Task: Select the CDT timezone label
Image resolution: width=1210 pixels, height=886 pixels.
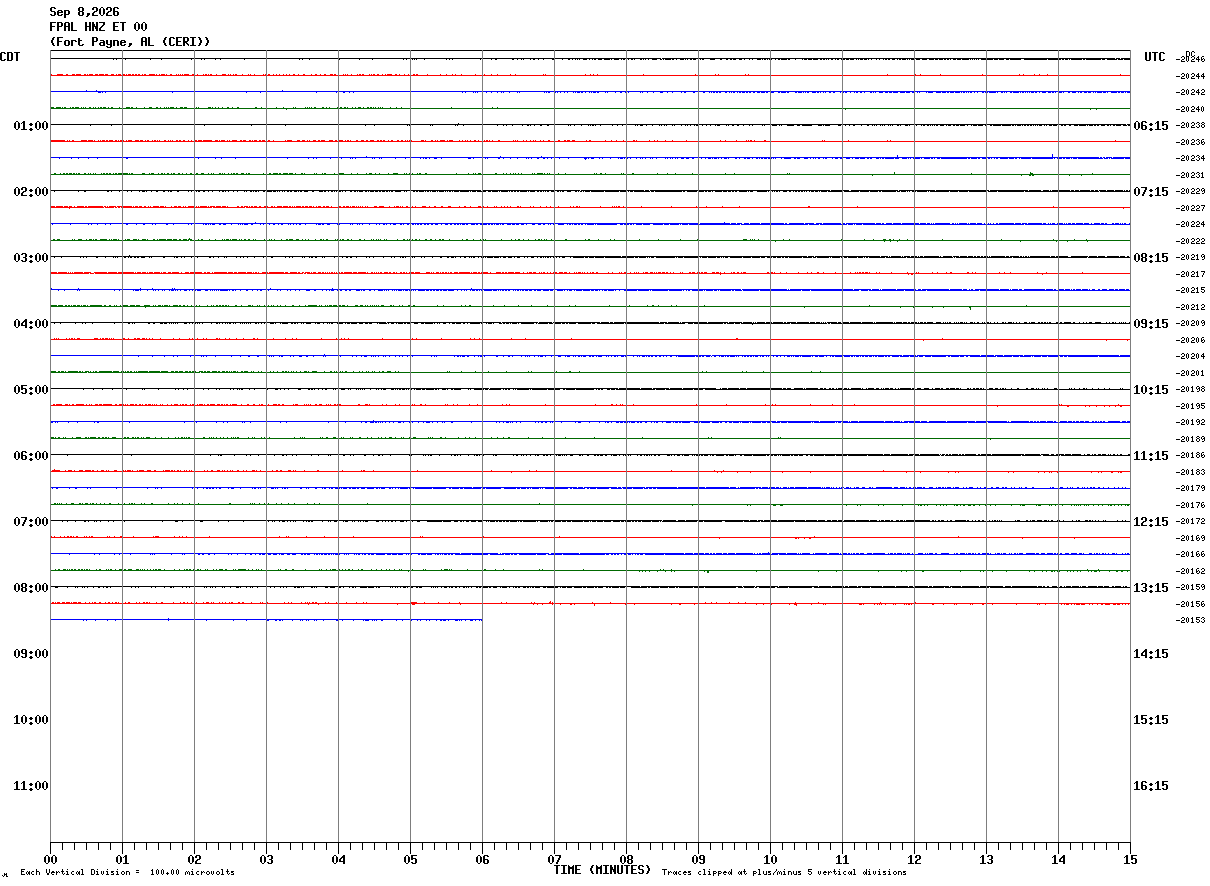Action: coord(11,57)
